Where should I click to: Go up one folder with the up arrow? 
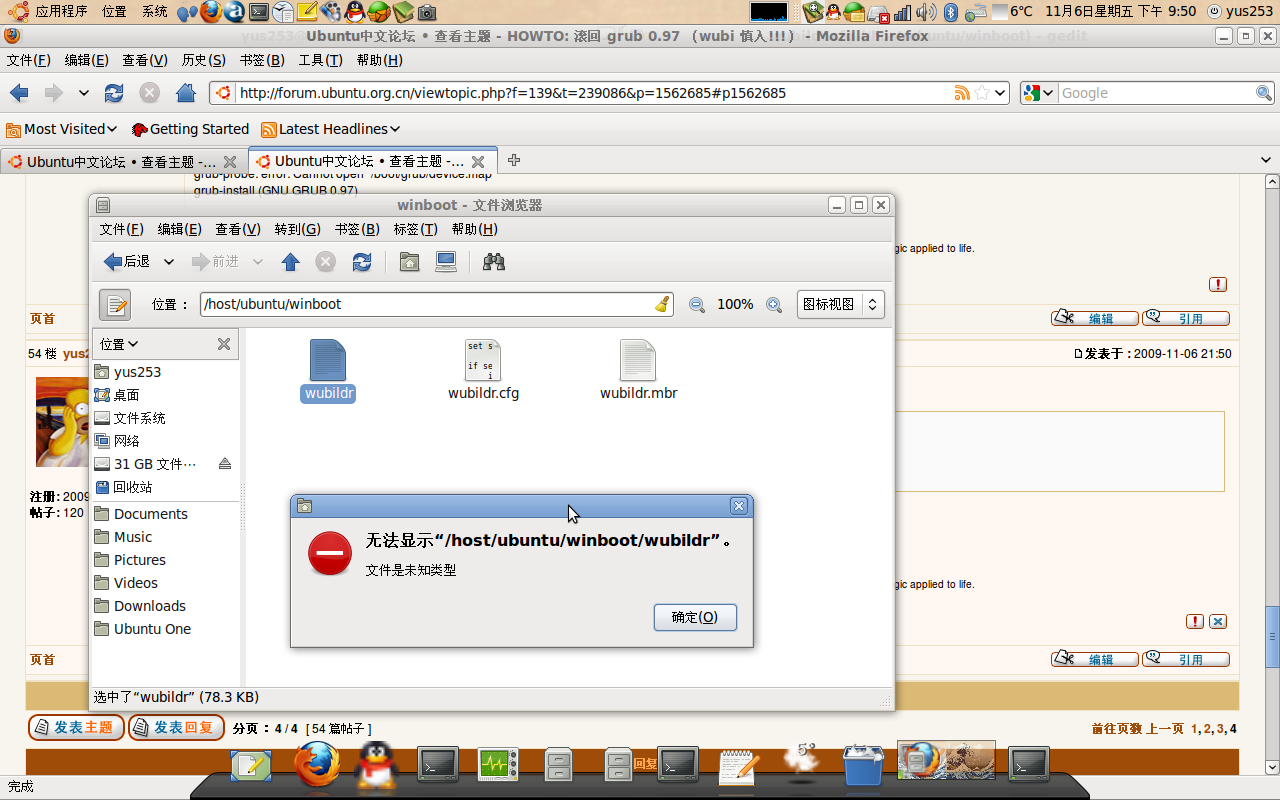(290, 262)
